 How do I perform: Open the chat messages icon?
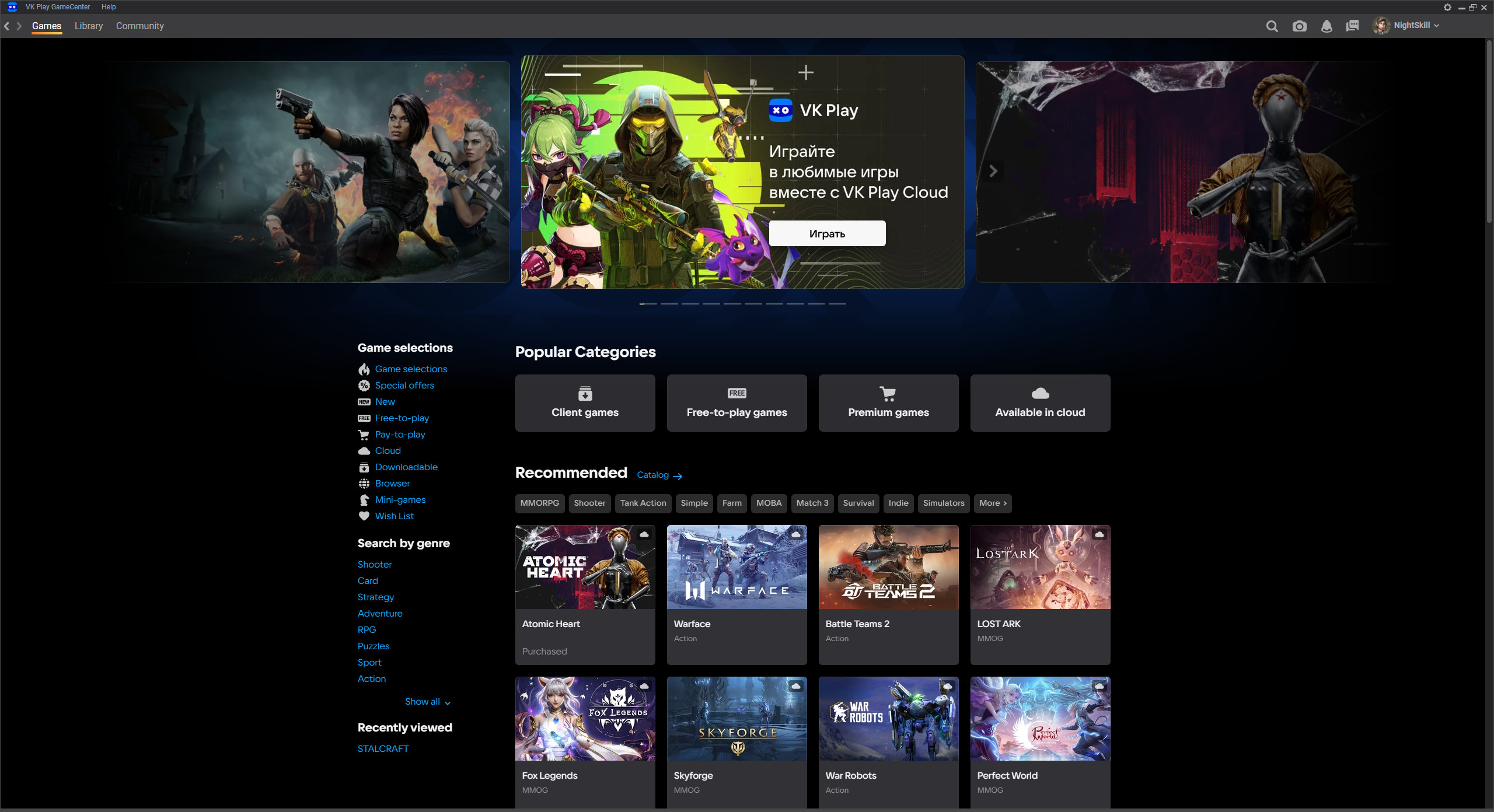click(1352, 26)
